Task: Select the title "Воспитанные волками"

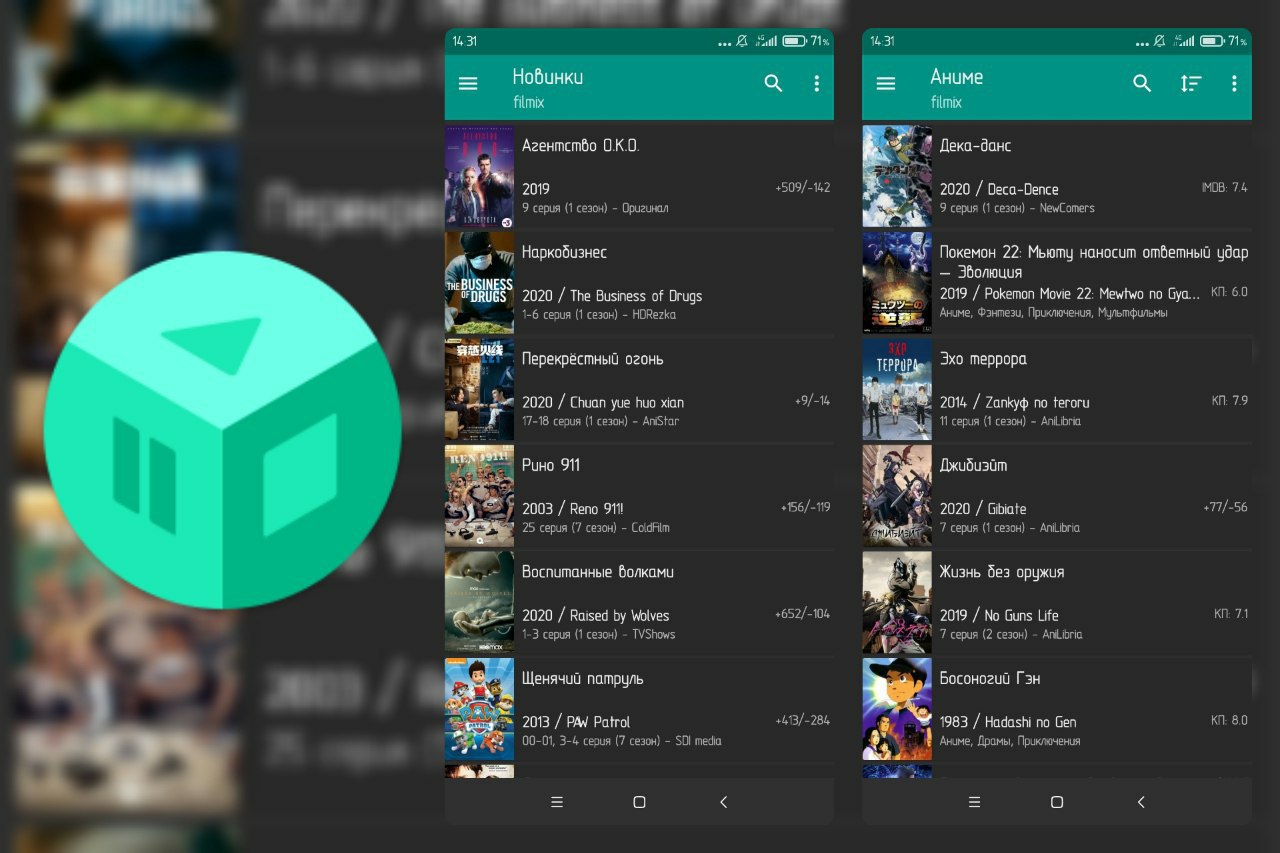Action: 598,572
